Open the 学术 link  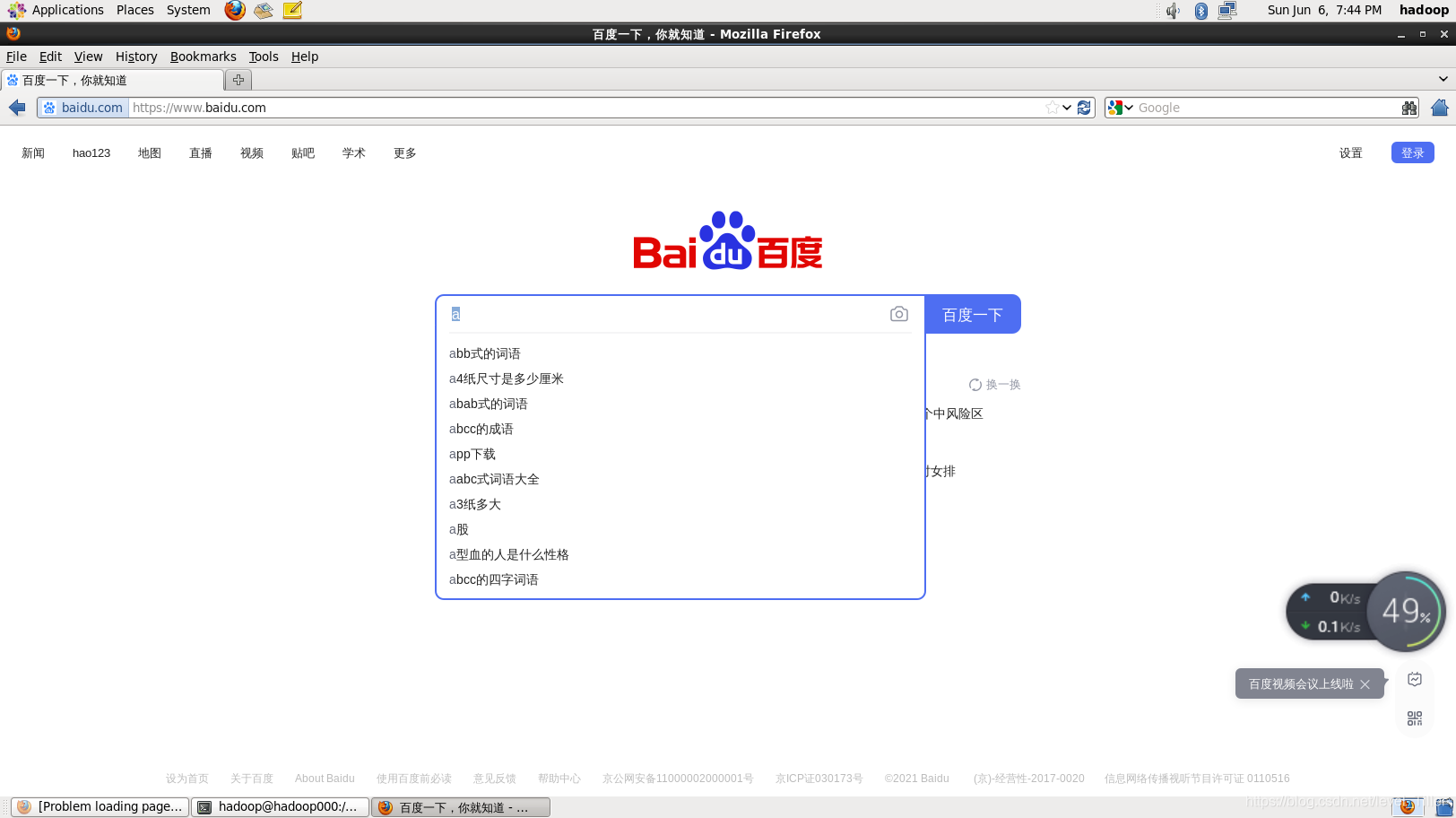tap(354, 153)
